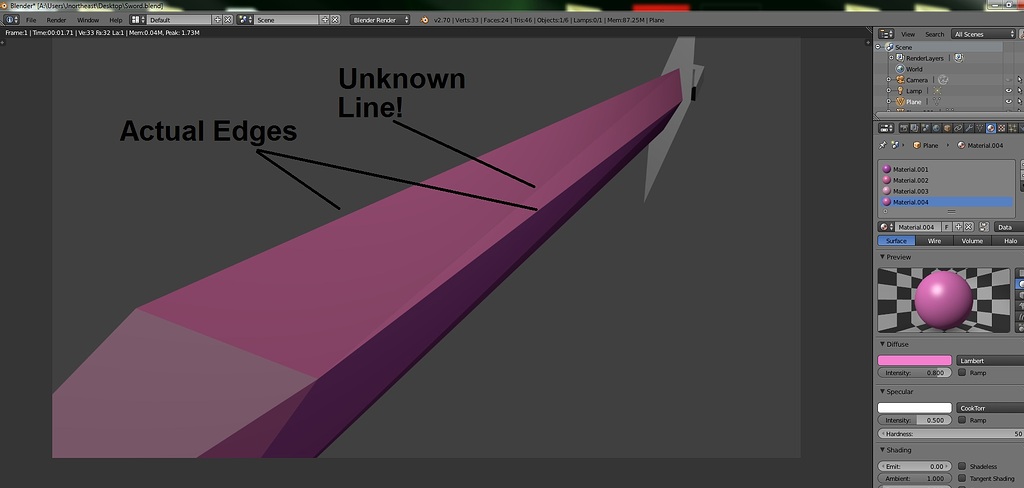Open the Outliner View menu
The height and width of the screenshot is (488, 1024).
pyautogui.click(x=908, y=34)
